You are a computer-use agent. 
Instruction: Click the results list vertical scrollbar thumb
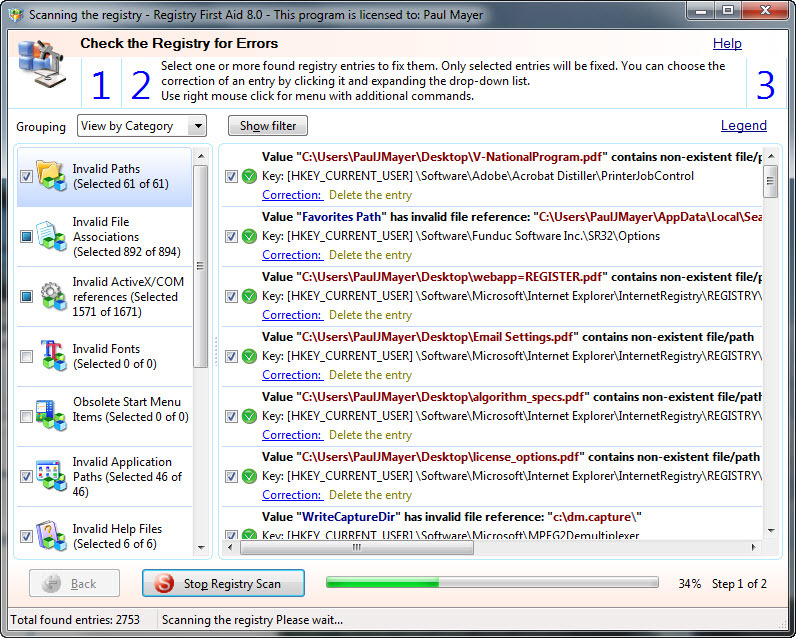771,181
